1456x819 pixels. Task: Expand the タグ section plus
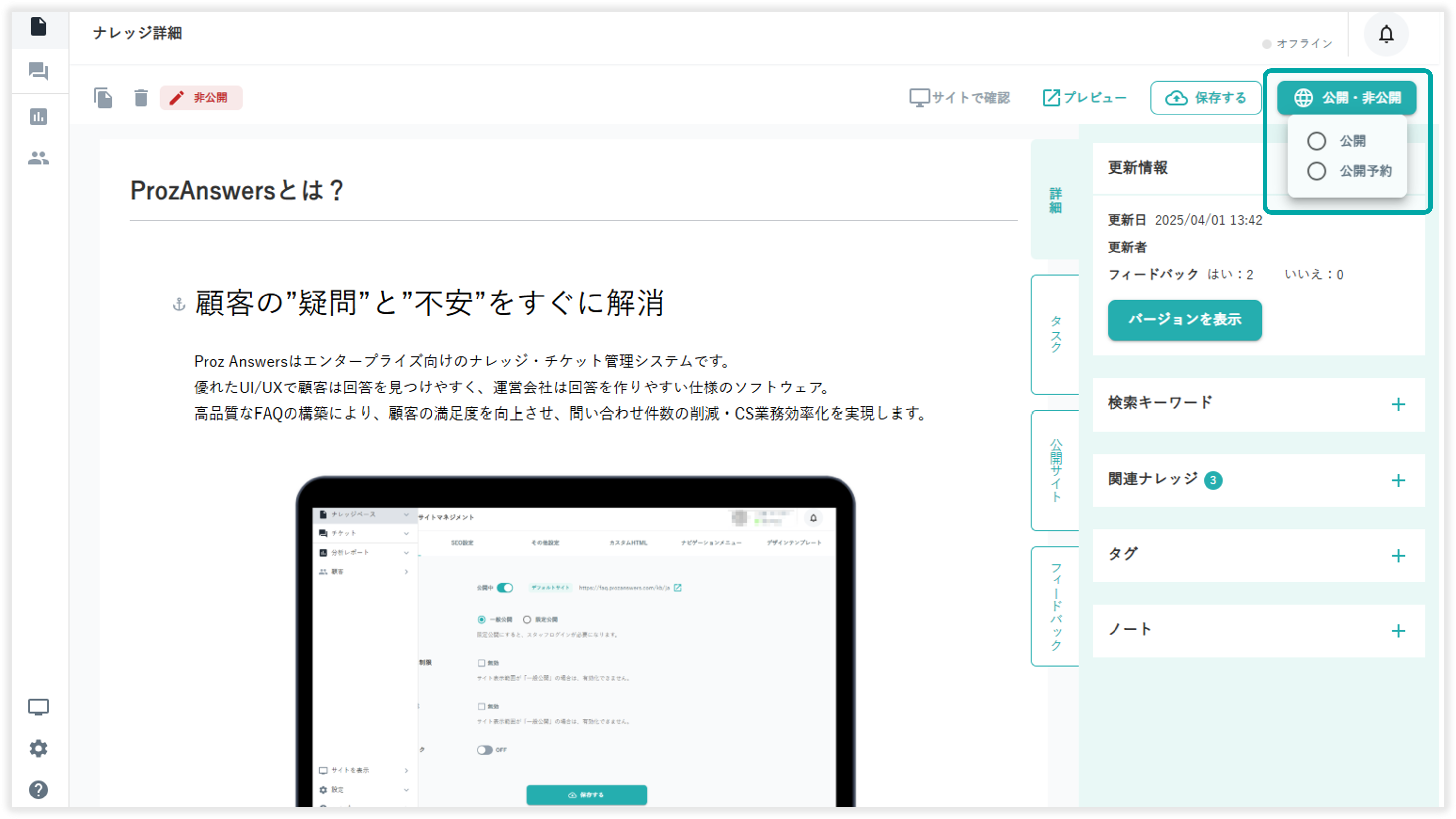pyautogui.click(x=1398, y=556)
